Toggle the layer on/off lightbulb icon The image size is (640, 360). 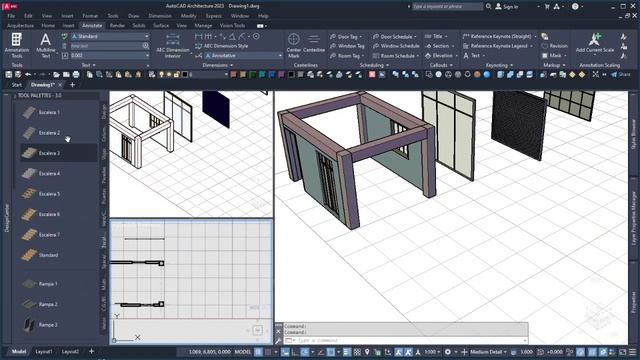click(162, 74)
